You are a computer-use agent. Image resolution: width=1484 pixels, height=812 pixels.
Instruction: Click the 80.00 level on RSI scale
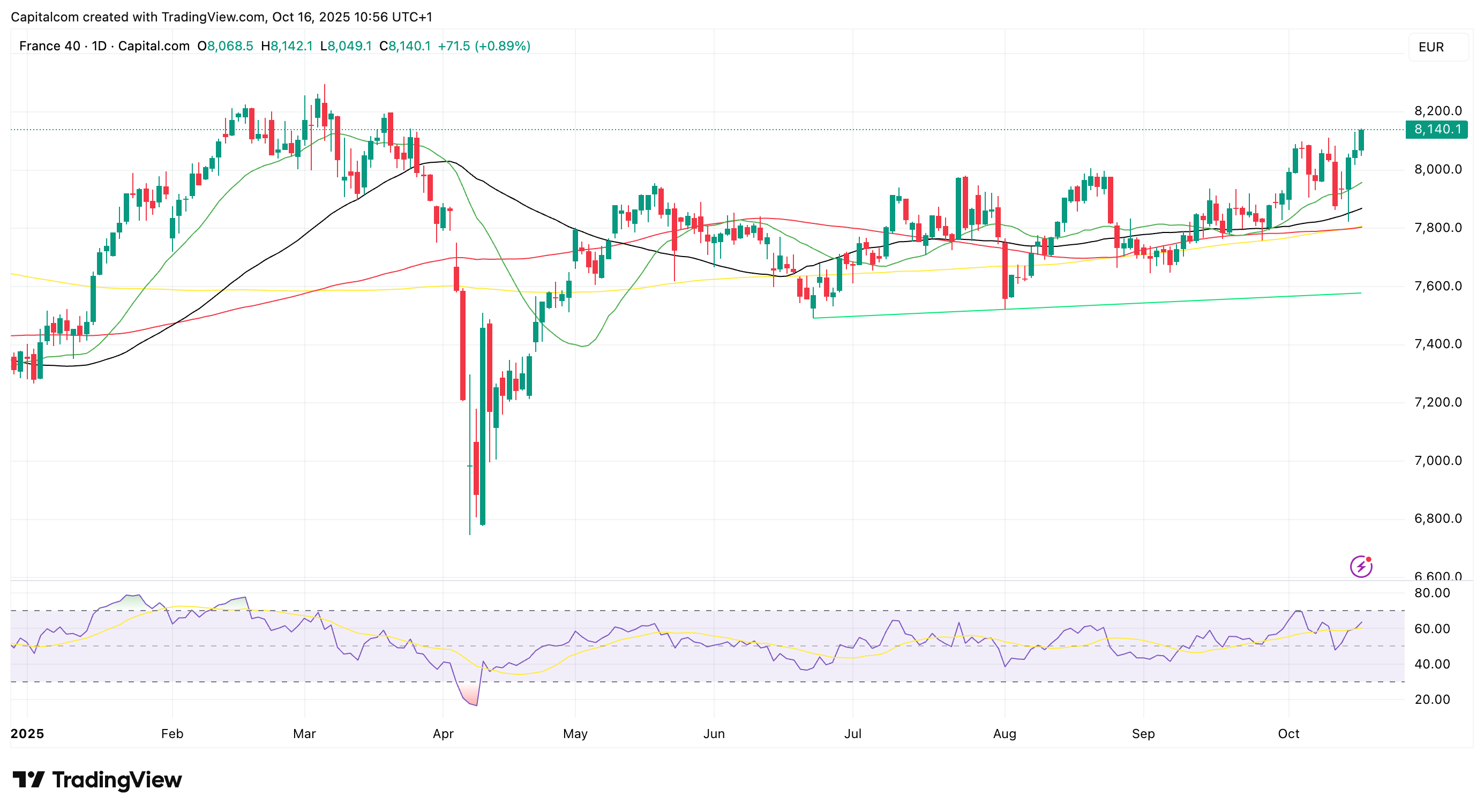1432,592
